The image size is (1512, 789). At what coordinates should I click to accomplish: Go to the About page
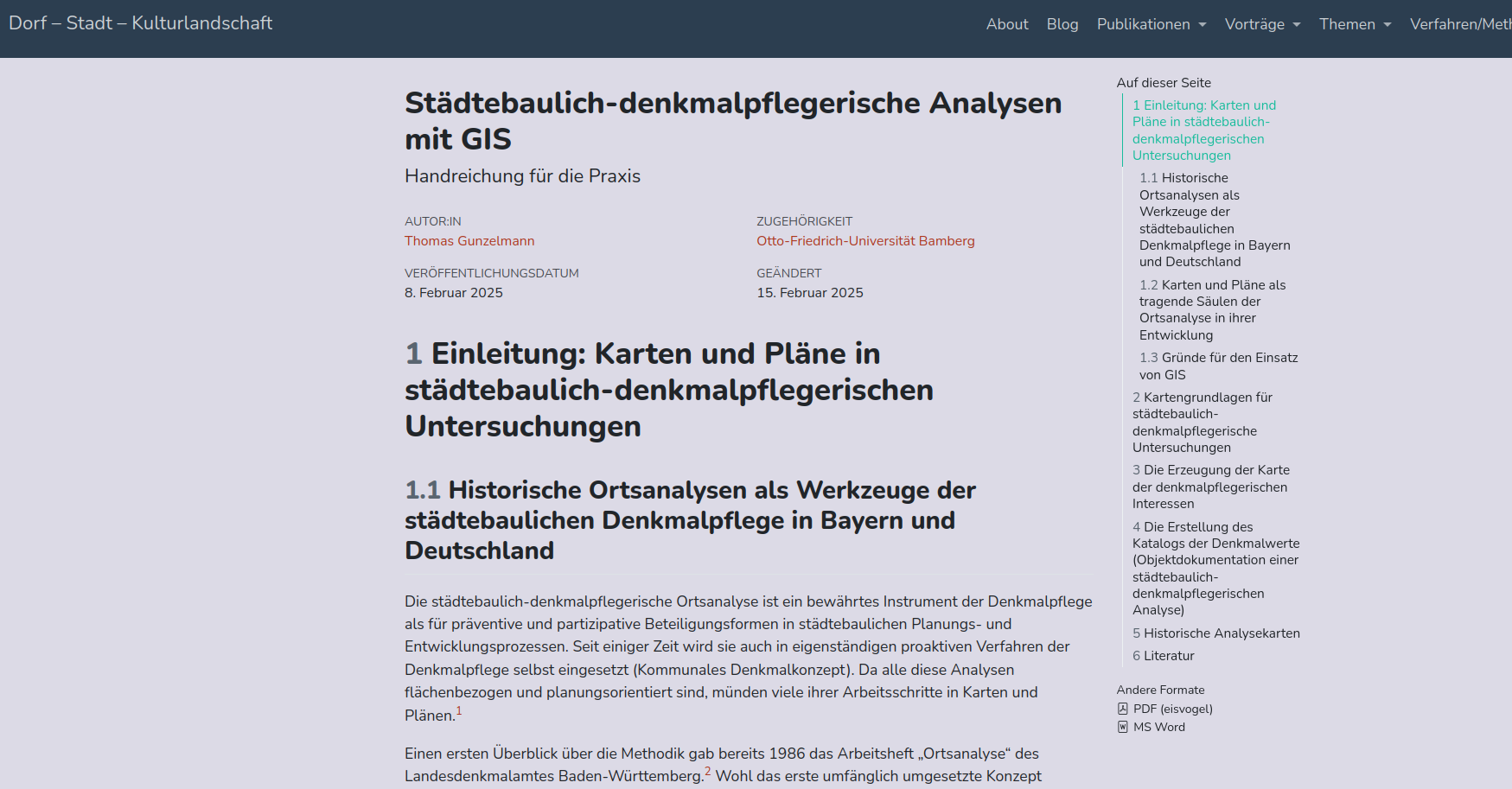tap(1007, 24)
